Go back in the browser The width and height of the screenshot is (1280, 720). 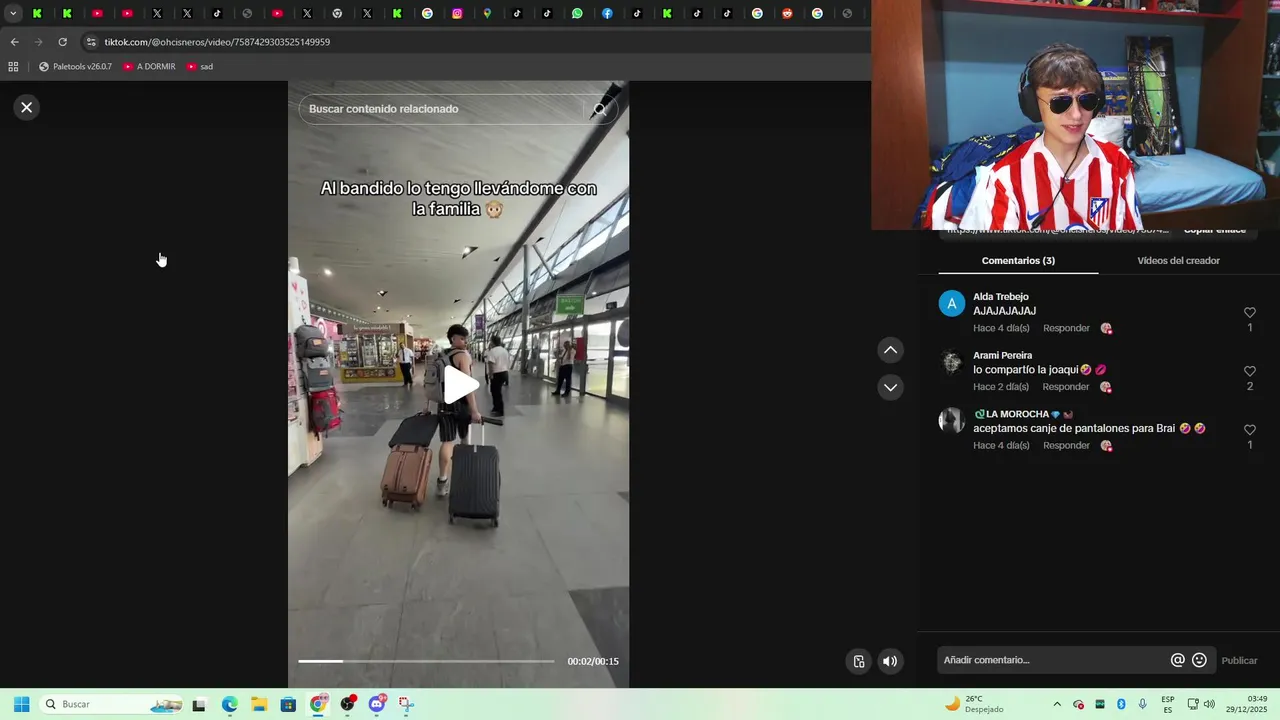14,42
